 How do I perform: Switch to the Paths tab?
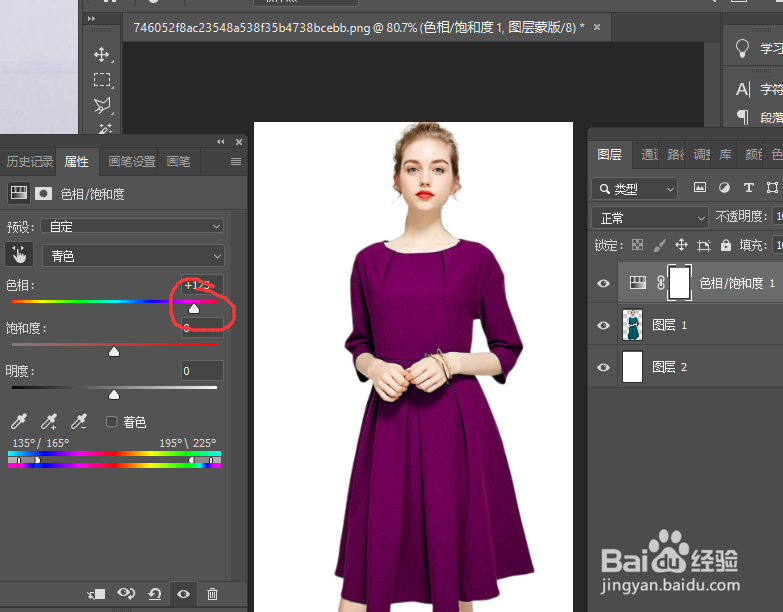pos(676,155)
